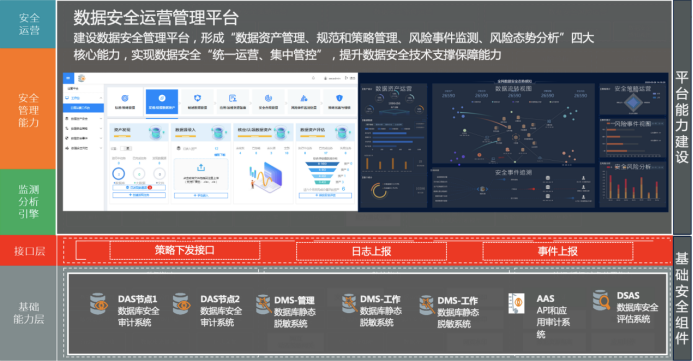Expand the last sidebar menu item chevron
This screenshot has width=693, height=361.
click(x=101, y=148)
